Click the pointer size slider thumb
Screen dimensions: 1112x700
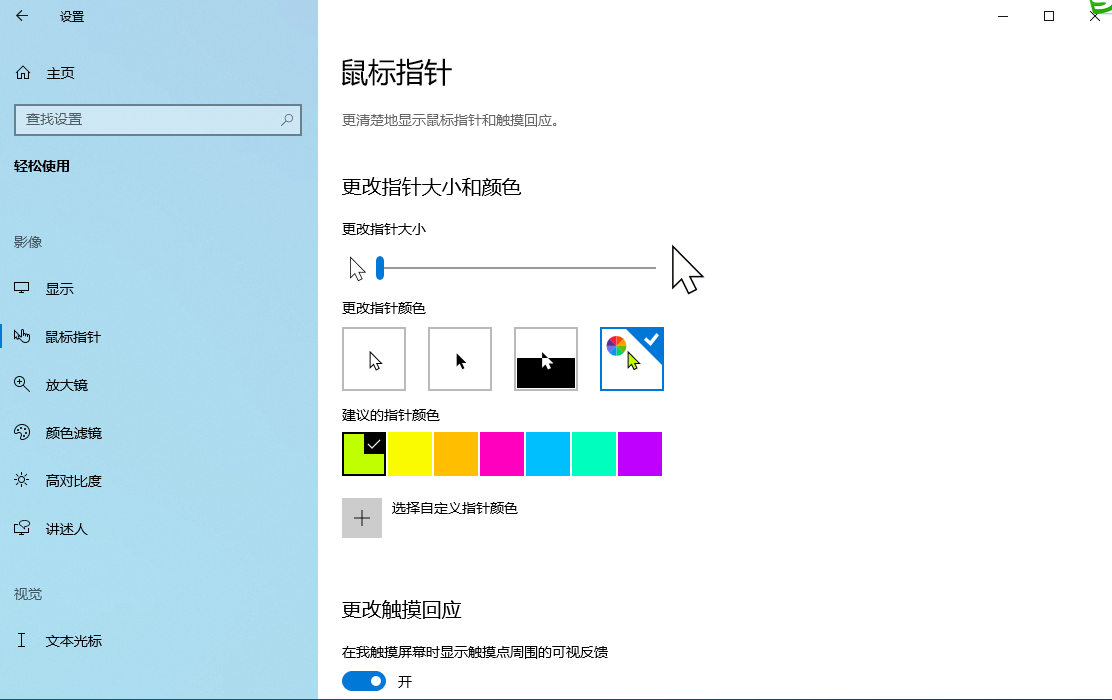click(380, 268)
